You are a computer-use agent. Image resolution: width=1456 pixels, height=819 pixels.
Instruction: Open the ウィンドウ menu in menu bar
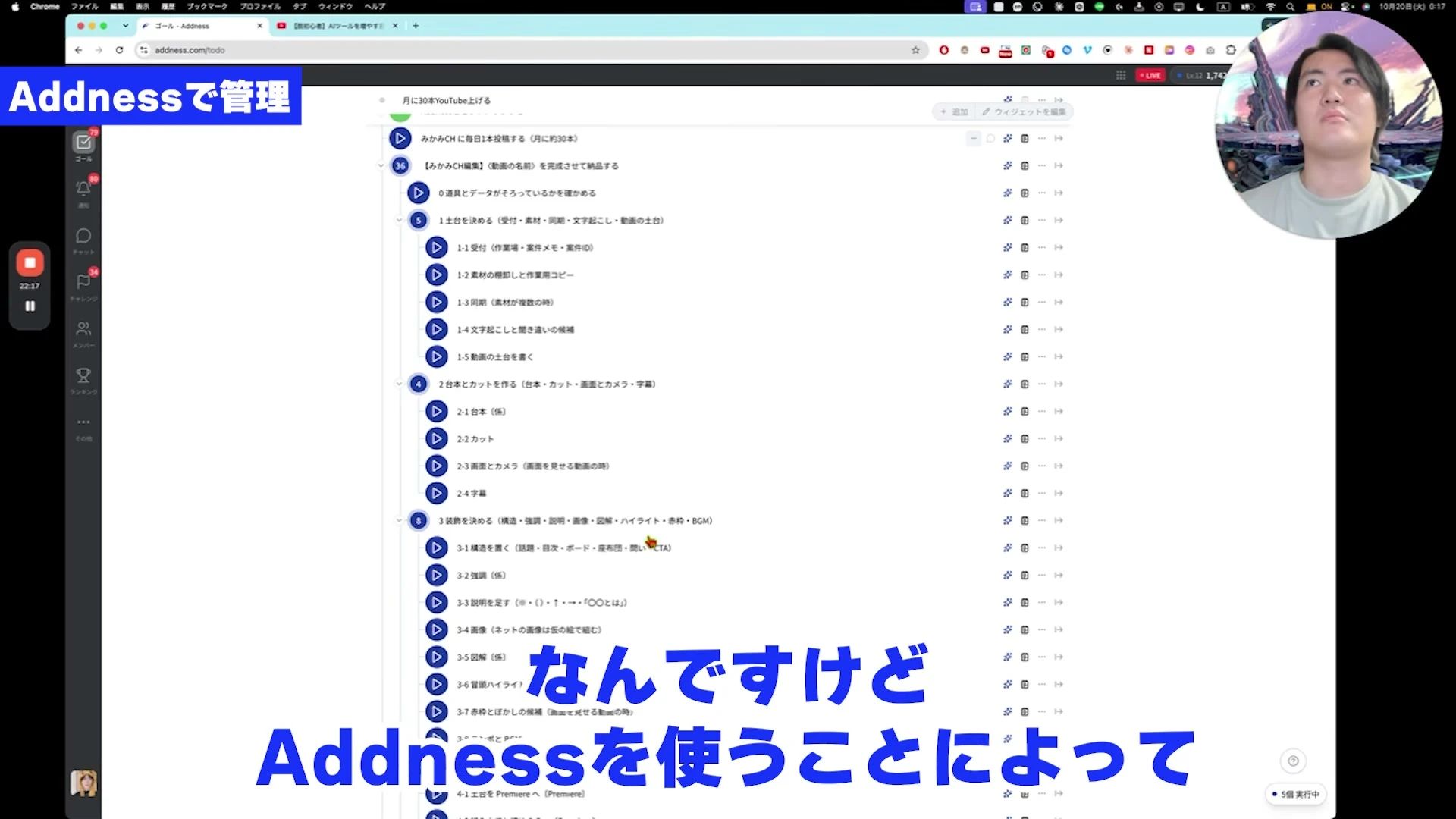tap(335, 6)
